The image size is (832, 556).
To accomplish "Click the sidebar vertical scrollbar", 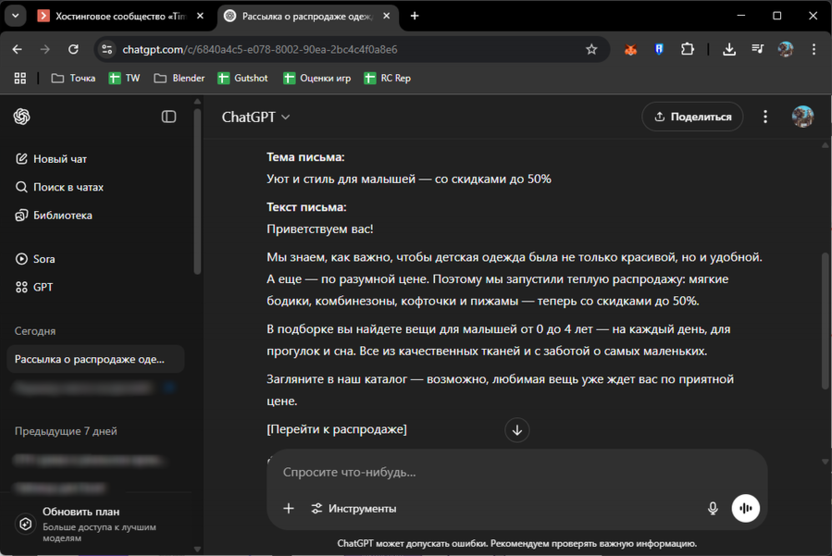I will [x=197, y=191].
